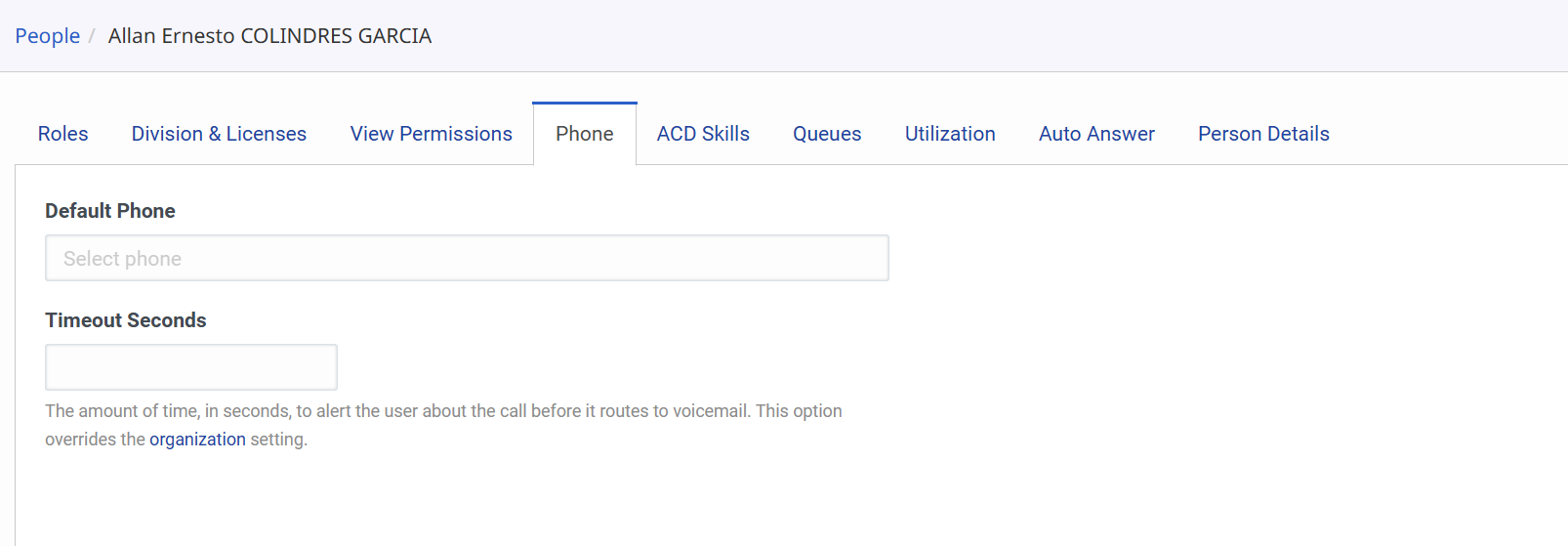1568x546 pixels.
Task: Open the Roles tab
Action: [63, 134]
